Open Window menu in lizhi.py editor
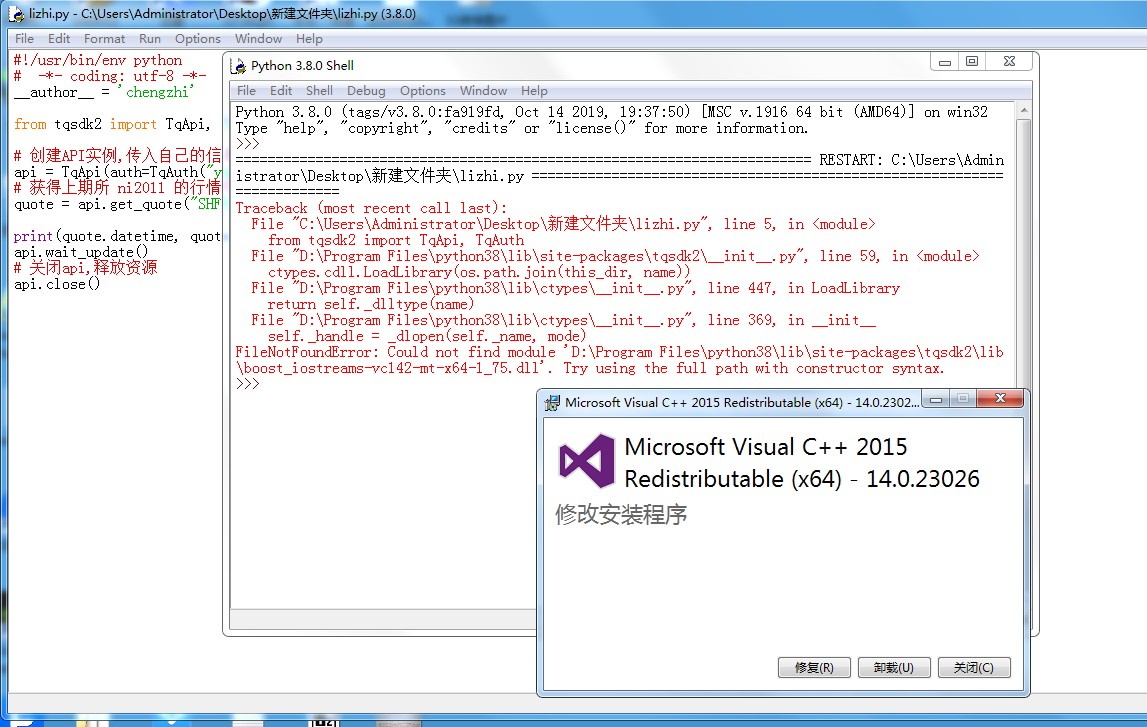This screenshot has width=1147, height=727. pos(258,39)
